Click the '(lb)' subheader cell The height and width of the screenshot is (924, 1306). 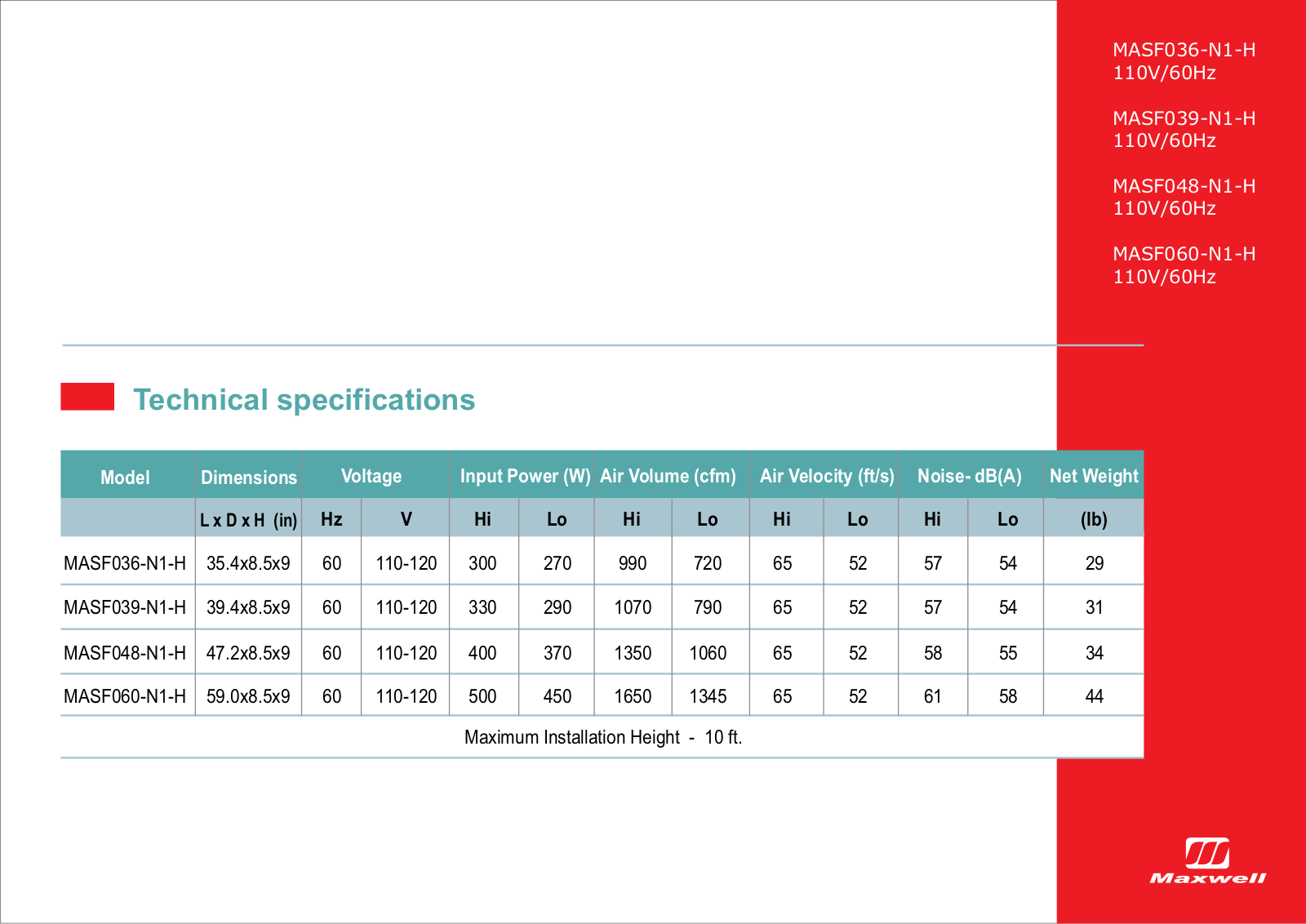1094,520
